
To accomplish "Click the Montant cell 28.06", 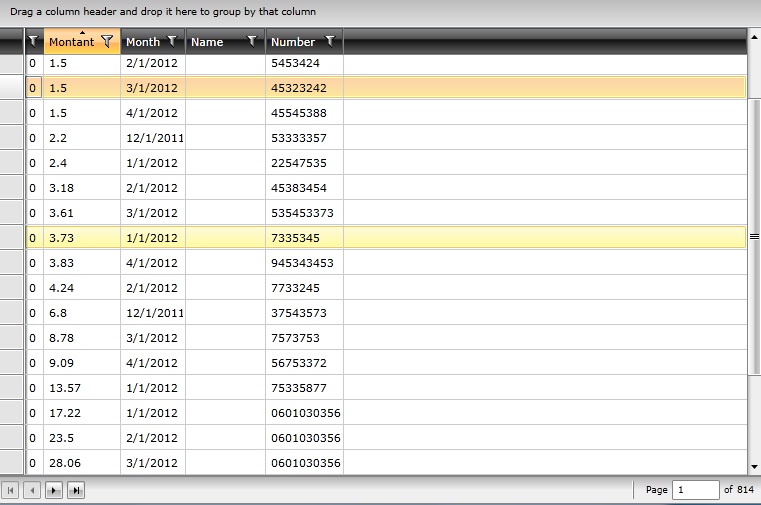I will (x=82, y=463).
